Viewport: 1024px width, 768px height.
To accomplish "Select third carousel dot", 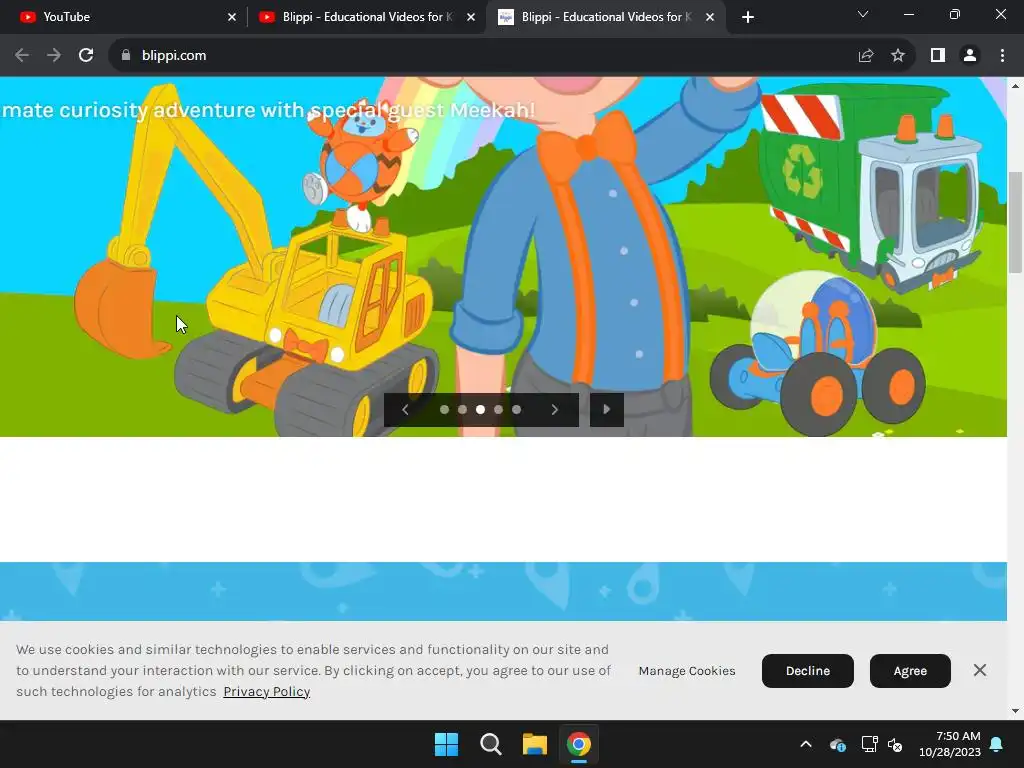I will [481, 409].
